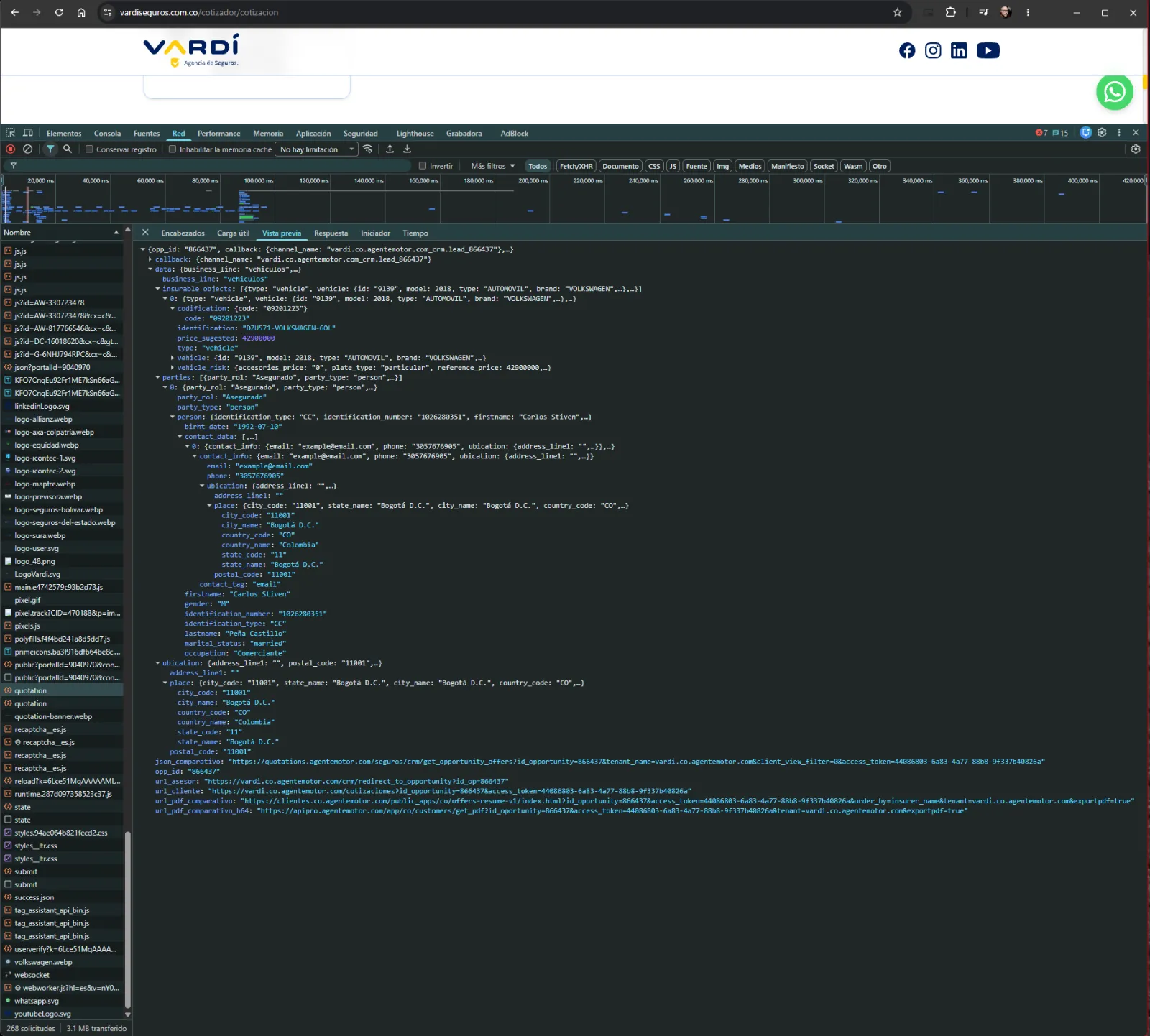The image size is (1150, 1036).
Task: Expand the vehicle_risk node
Action: (172, 368)
